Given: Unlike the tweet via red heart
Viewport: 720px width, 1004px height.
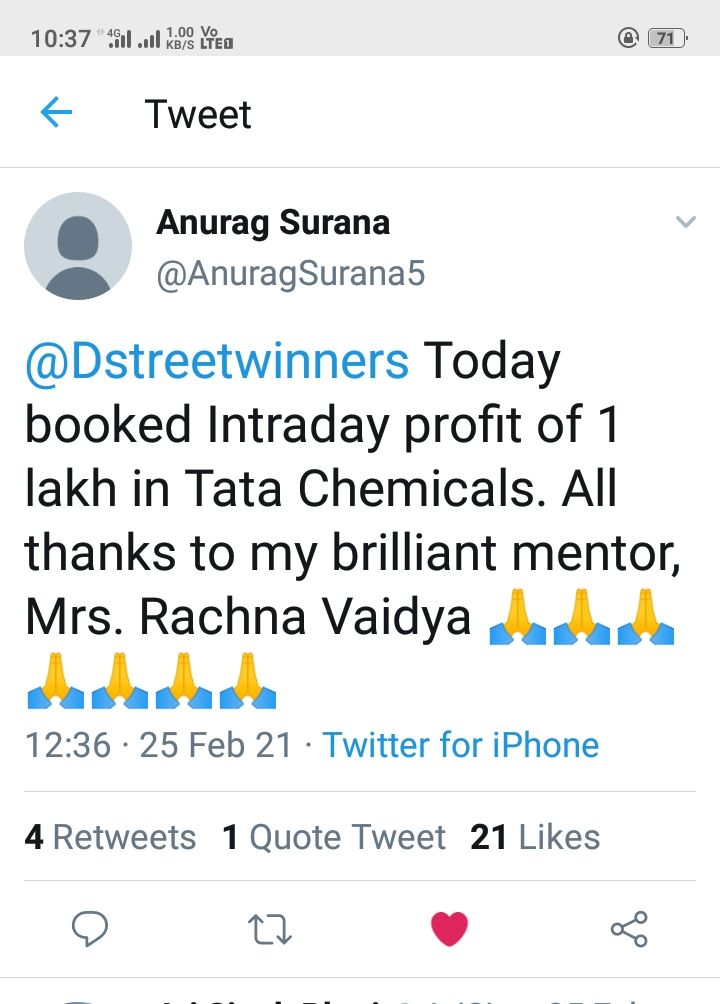Looking at the screenshot, I should (449, 928).
